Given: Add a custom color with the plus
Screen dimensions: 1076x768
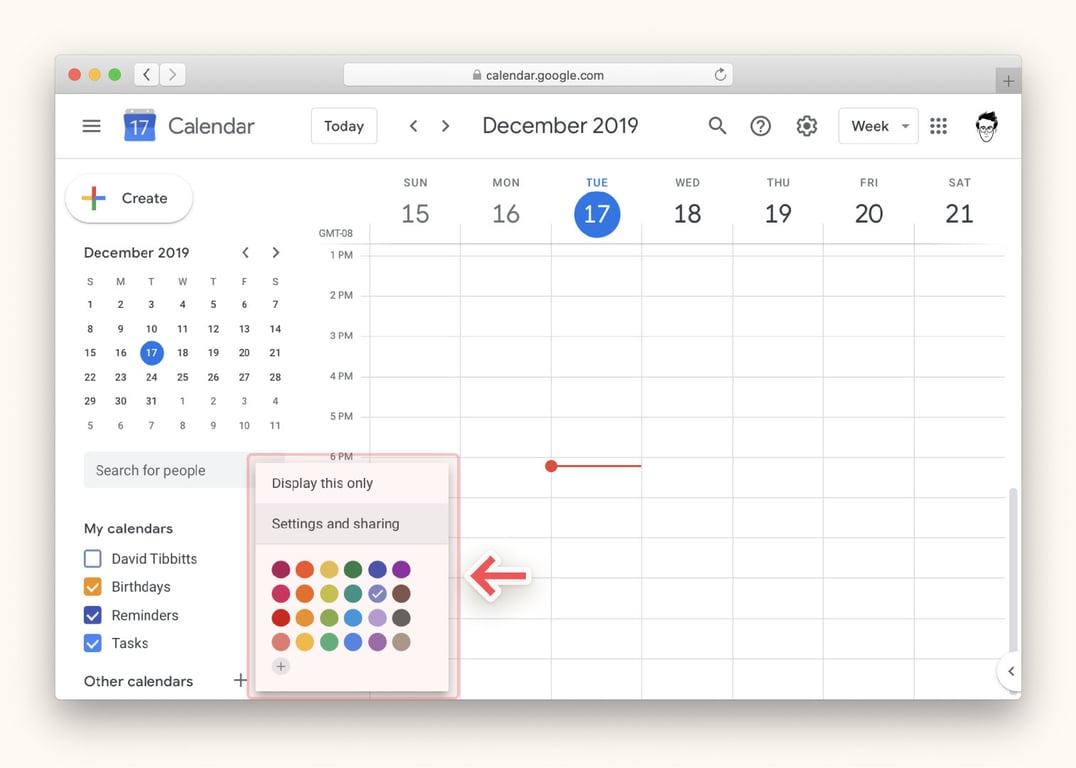Looking at the screenshot, I should point(281,666).
